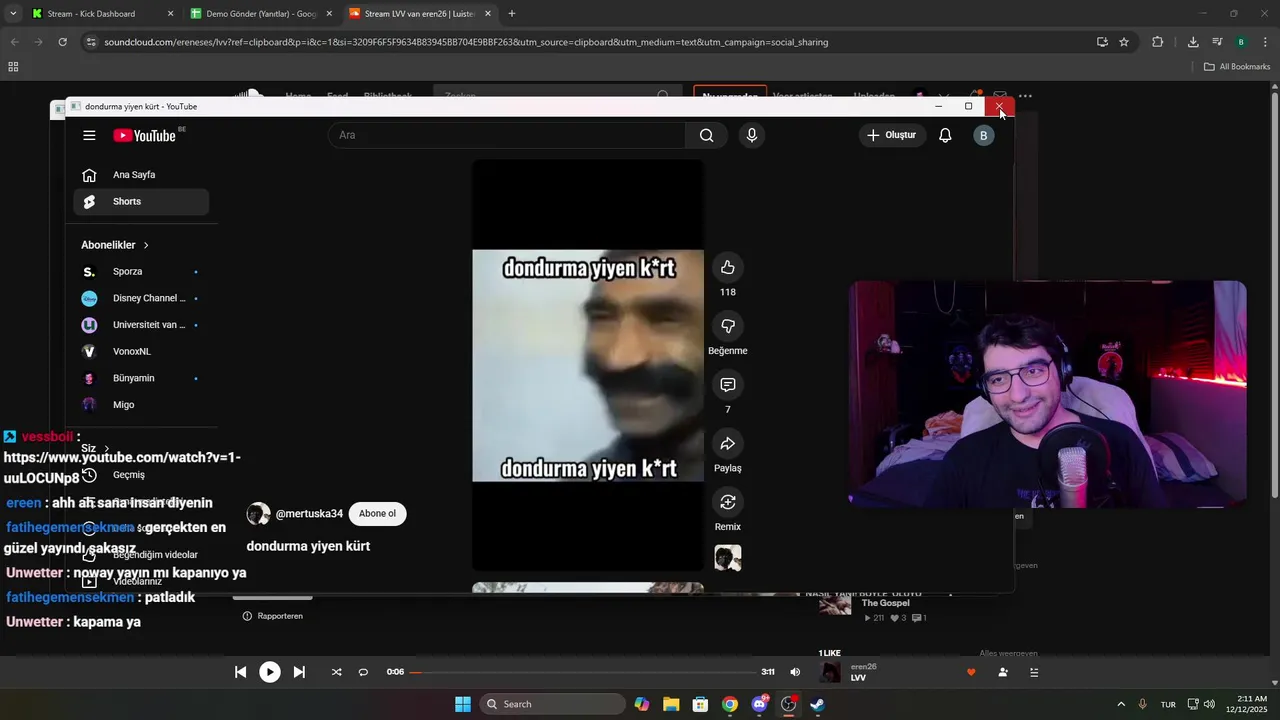
Task: Bookmark this page with star icon
Action: 1124,42
